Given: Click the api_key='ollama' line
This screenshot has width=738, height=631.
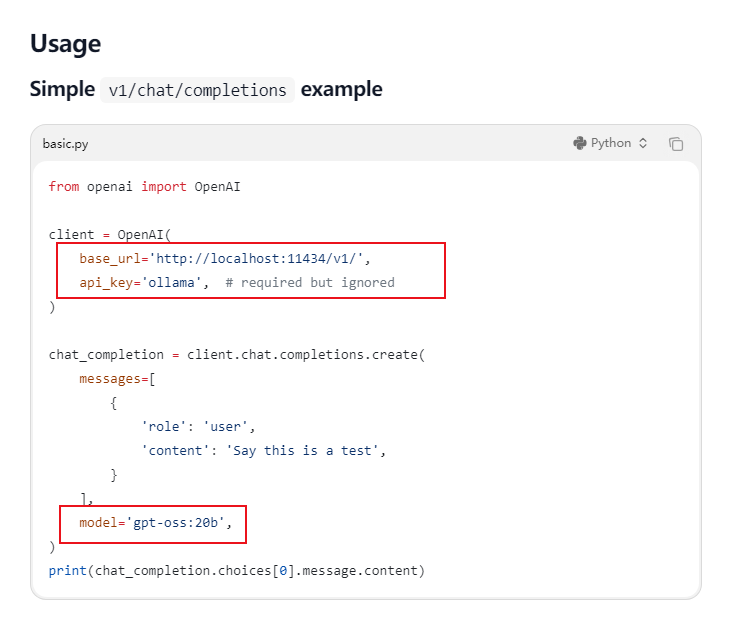Looking at the screenshot, I should click(144, 283).
